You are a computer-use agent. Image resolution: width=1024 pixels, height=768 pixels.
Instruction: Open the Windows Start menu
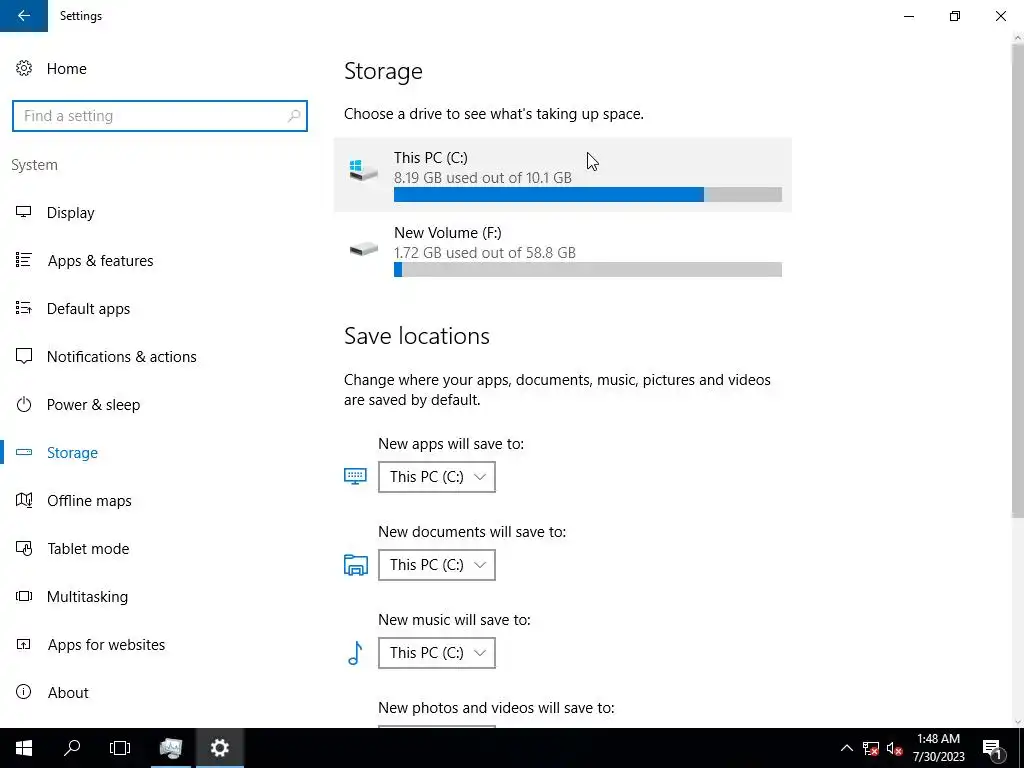(x=24, y=748)
